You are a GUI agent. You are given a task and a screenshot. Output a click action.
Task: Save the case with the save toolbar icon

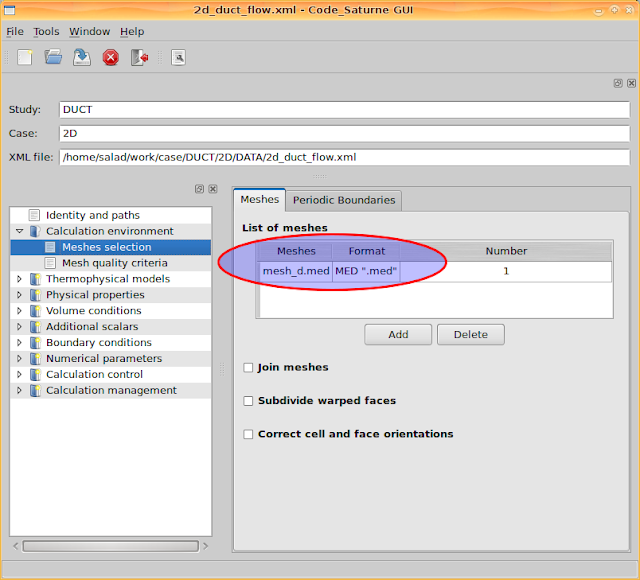[x=82, y=57]
